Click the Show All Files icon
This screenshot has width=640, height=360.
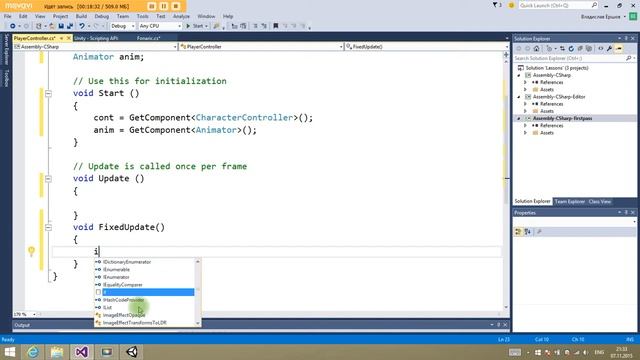click(x=589, y=49)
